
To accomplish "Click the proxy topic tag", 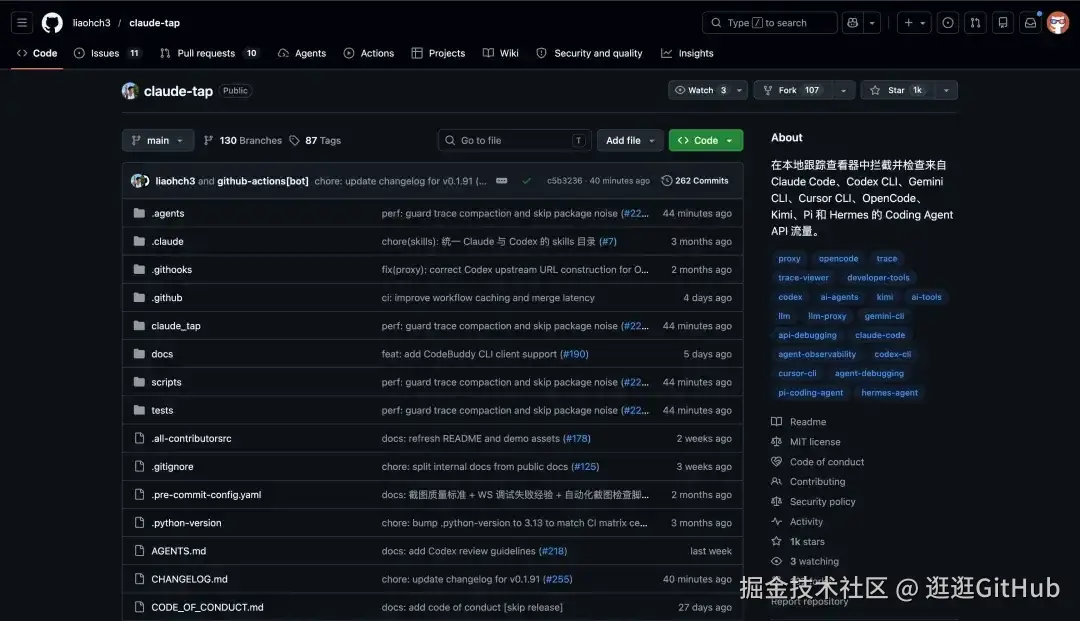I will 789,259.
